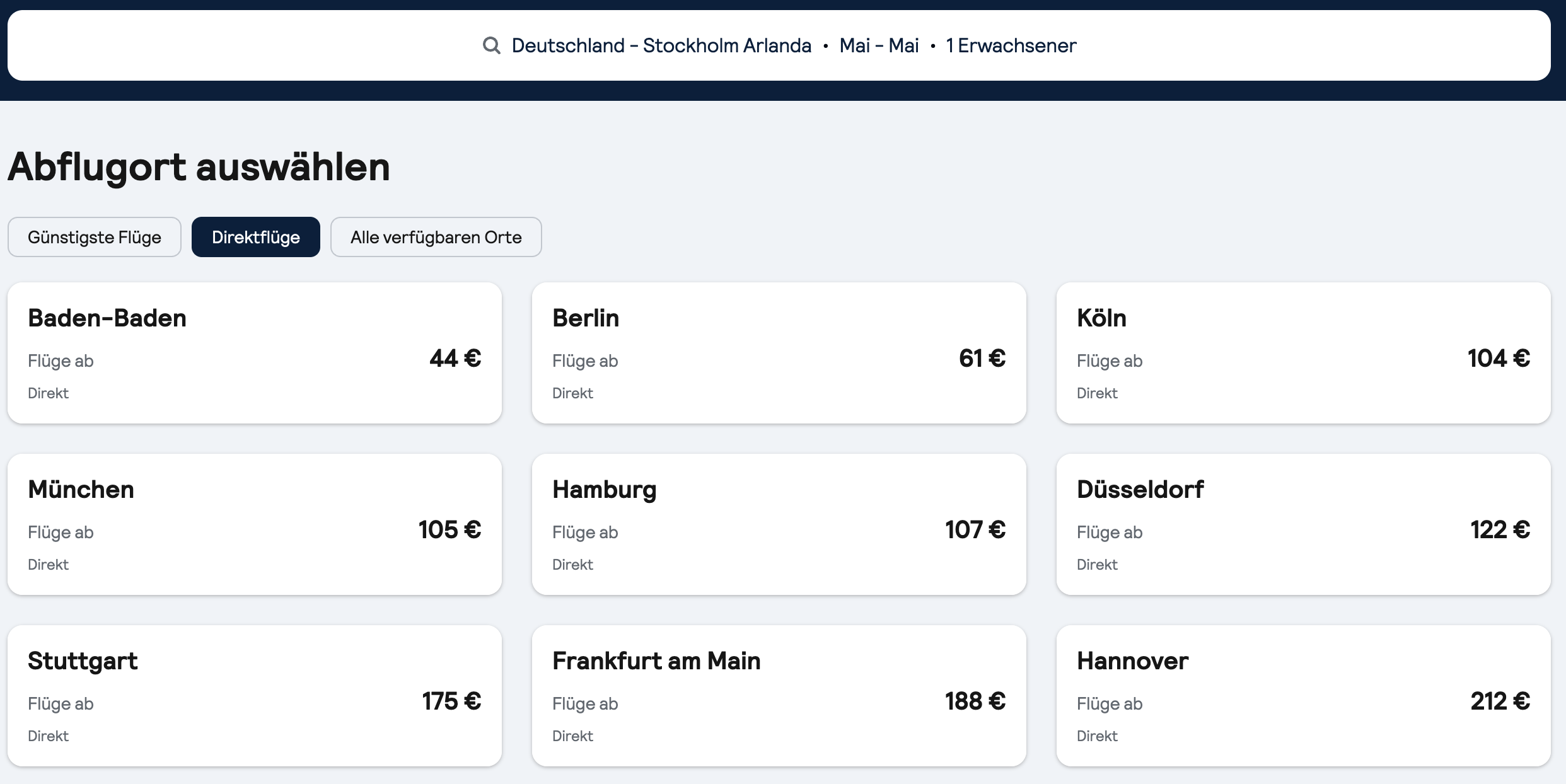
Task: Select Berlin flights from 61 €
Action: 779,353
